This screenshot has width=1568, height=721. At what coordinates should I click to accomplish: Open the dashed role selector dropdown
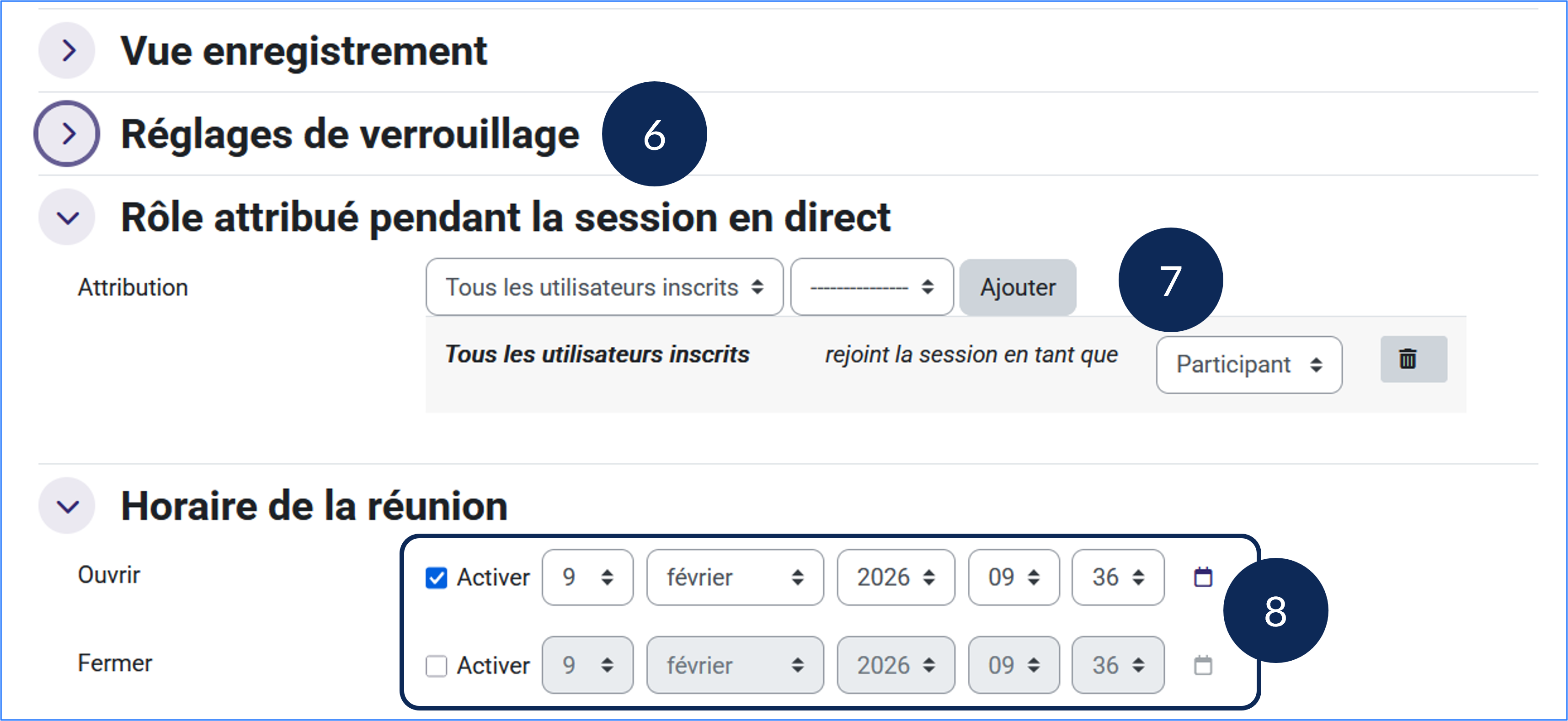click(871, 287)
